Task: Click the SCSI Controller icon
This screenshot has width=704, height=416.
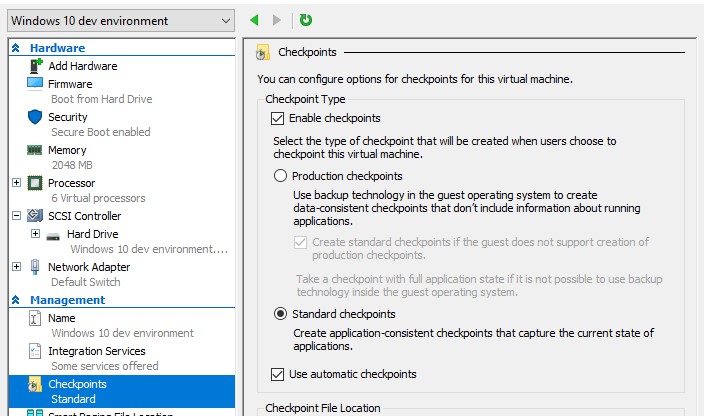Action: click(35, 216)
